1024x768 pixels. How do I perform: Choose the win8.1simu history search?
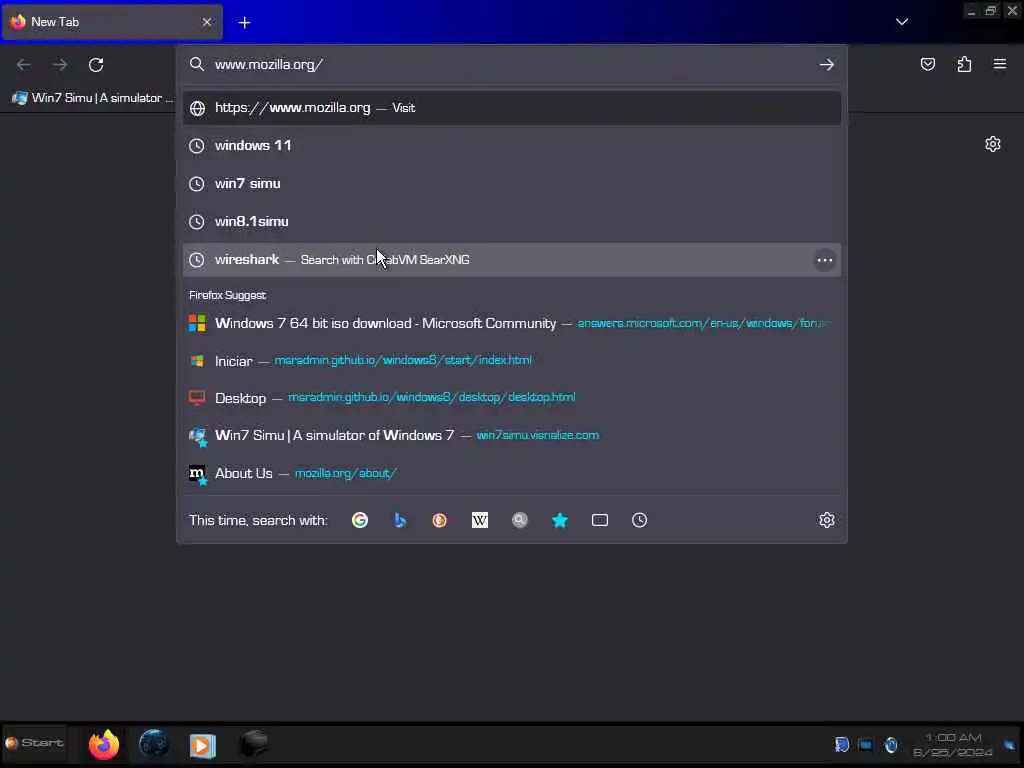[512, 221]
